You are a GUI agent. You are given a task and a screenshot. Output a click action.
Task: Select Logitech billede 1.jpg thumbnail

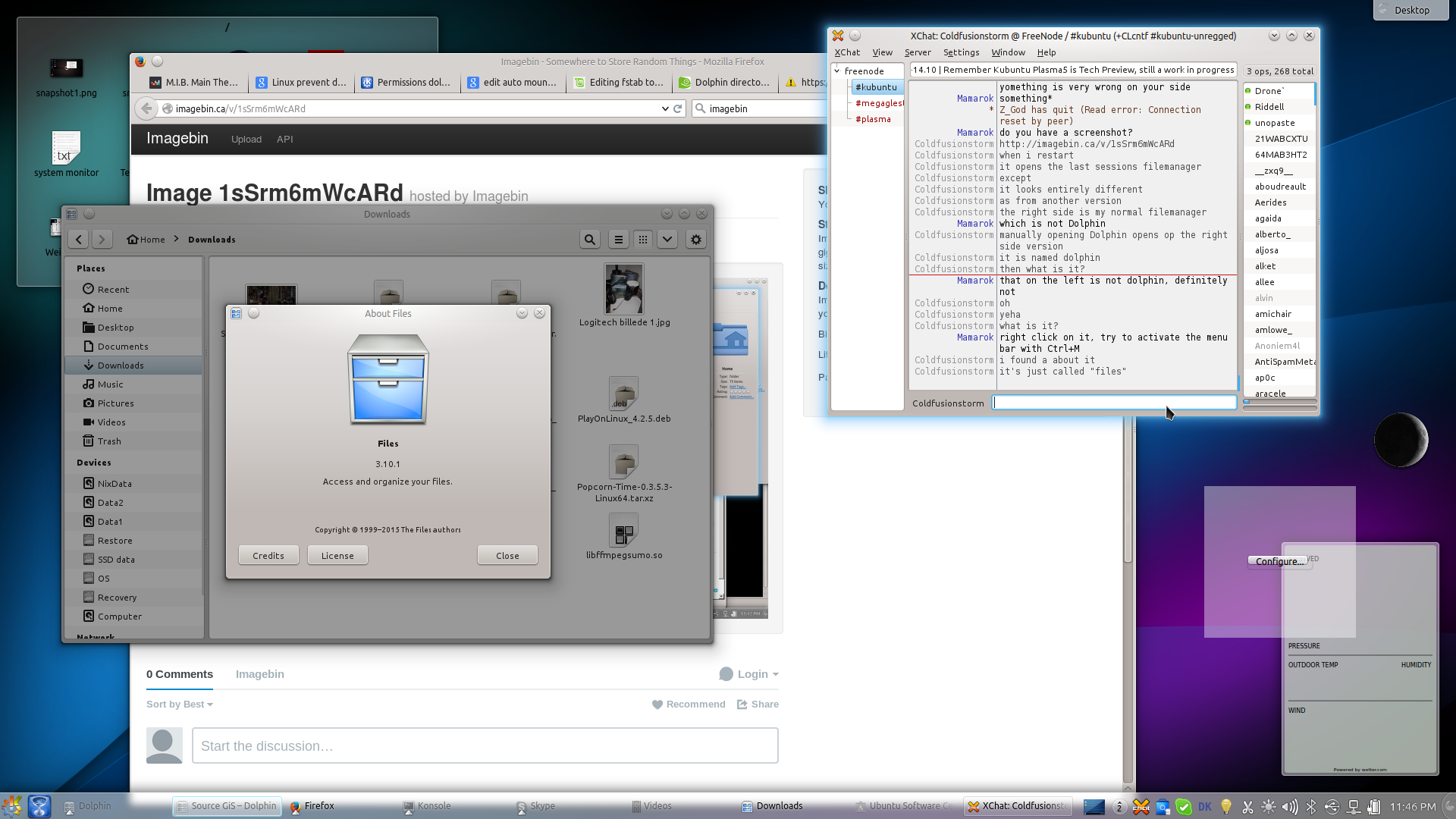(624, 289)
